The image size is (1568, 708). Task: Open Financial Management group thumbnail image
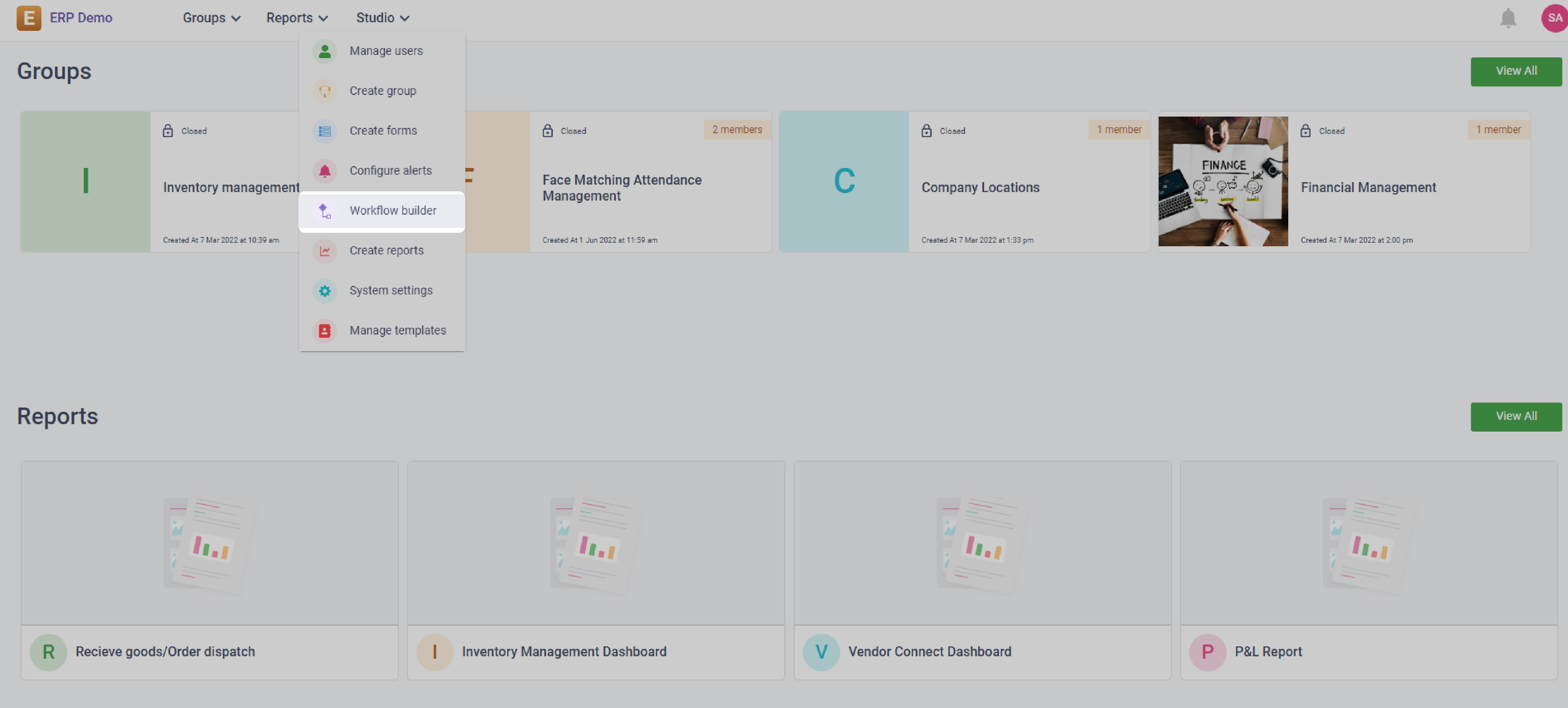click(x=1222, y=181)
